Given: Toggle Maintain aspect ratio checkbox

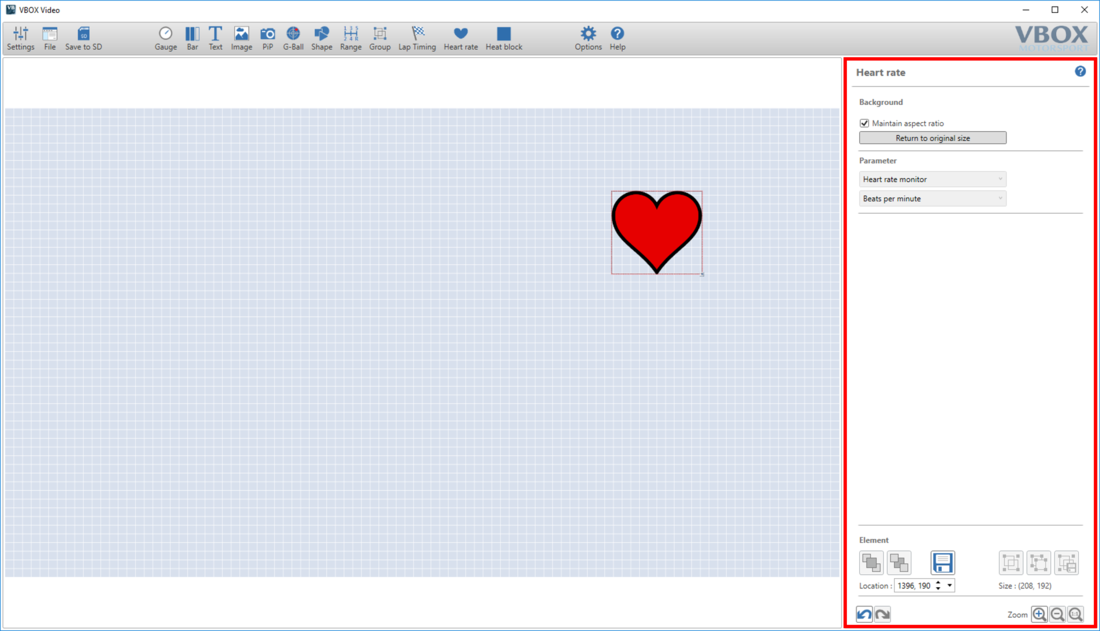Looking at the screenshot, I should pos(864,123).
